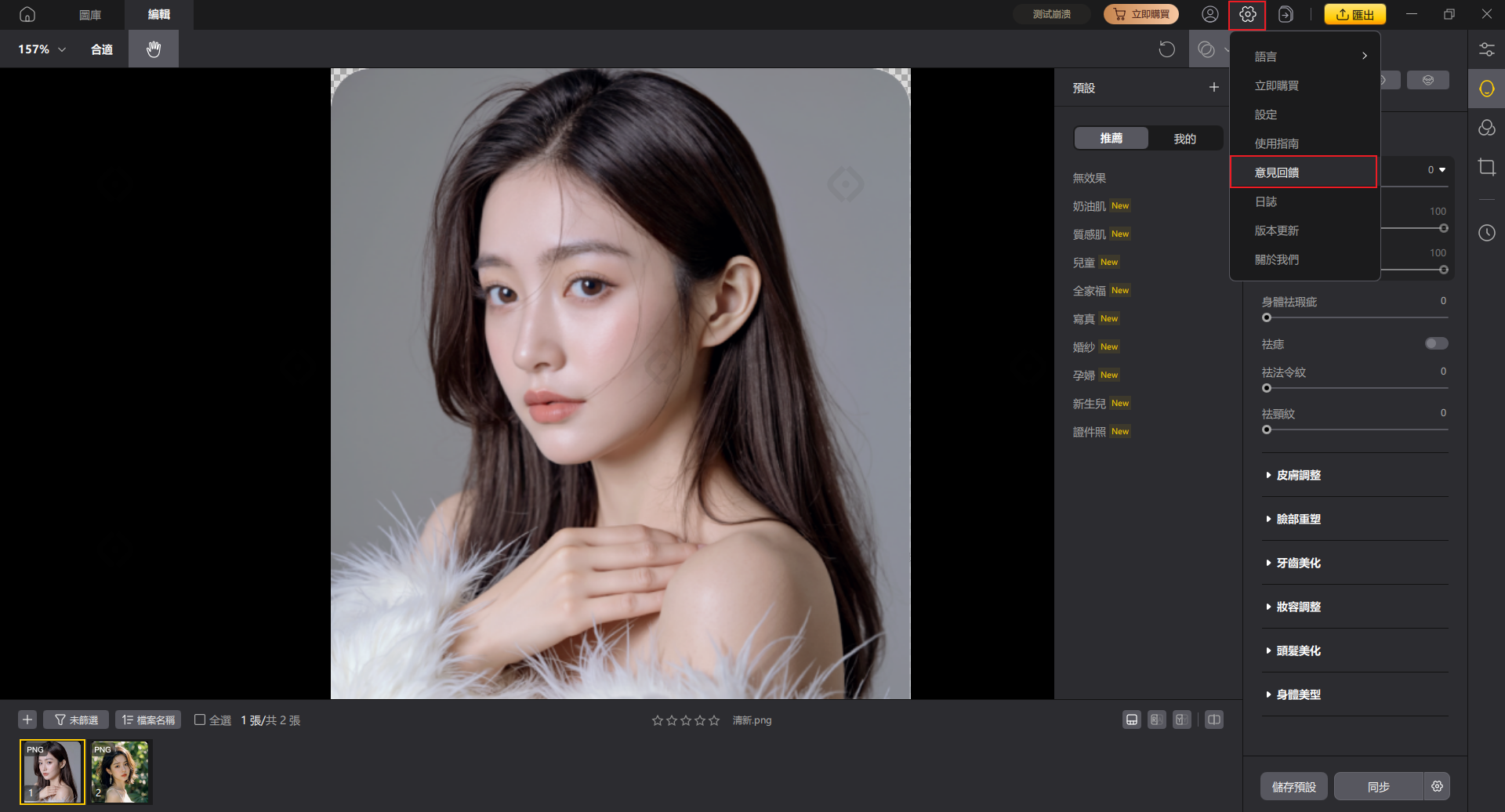The image size is (1505, 812).
Task: Open the portrait retouch face panel
Action: 1486,89
